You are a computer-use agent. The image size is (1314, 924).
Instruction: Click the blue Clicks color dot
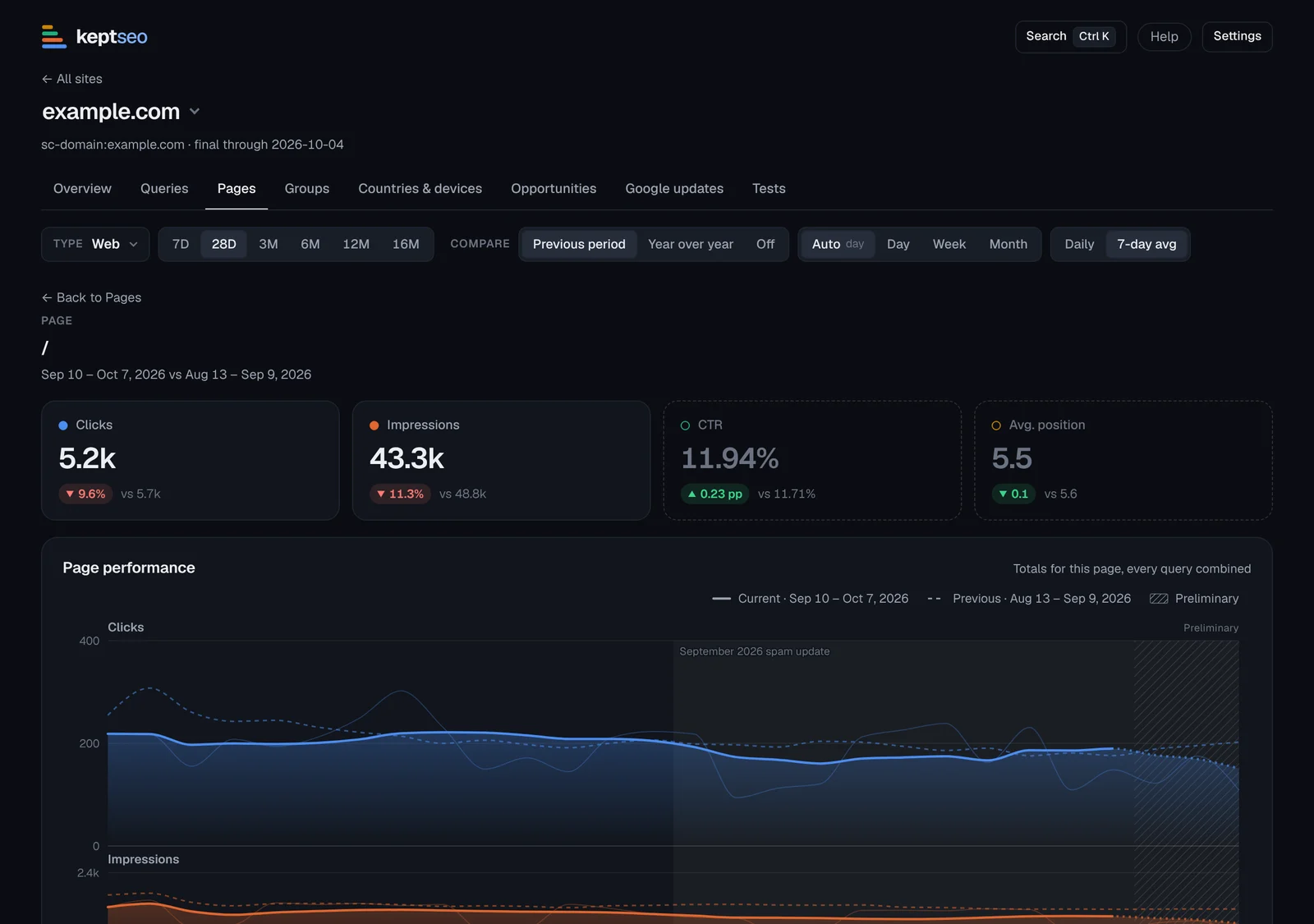point(63,425)
